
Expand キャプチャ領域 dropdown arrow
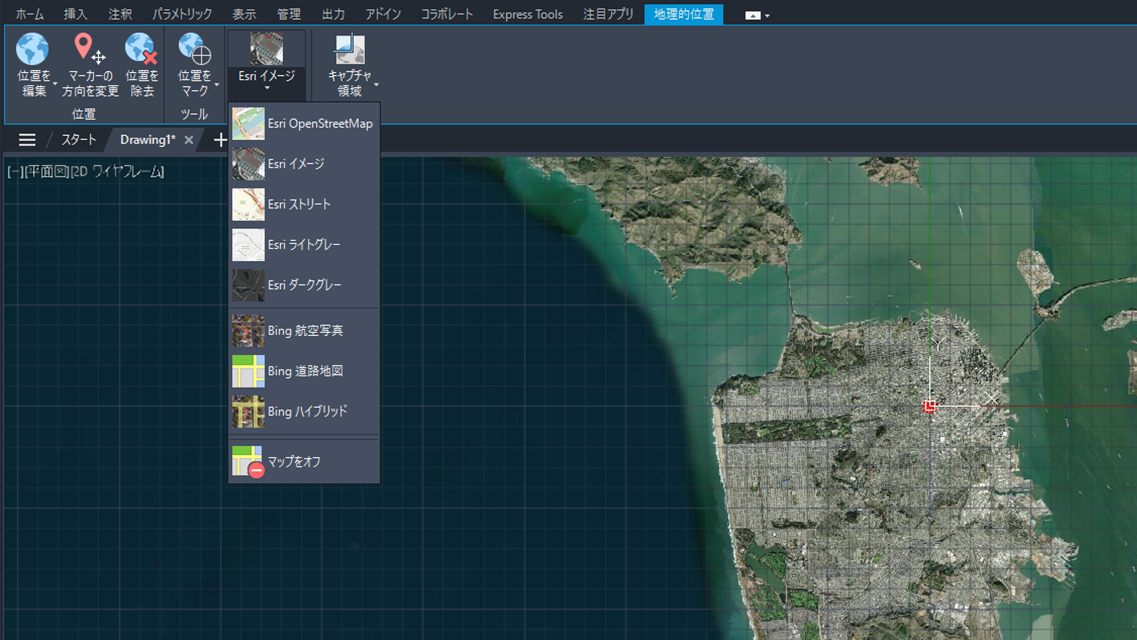376,85
